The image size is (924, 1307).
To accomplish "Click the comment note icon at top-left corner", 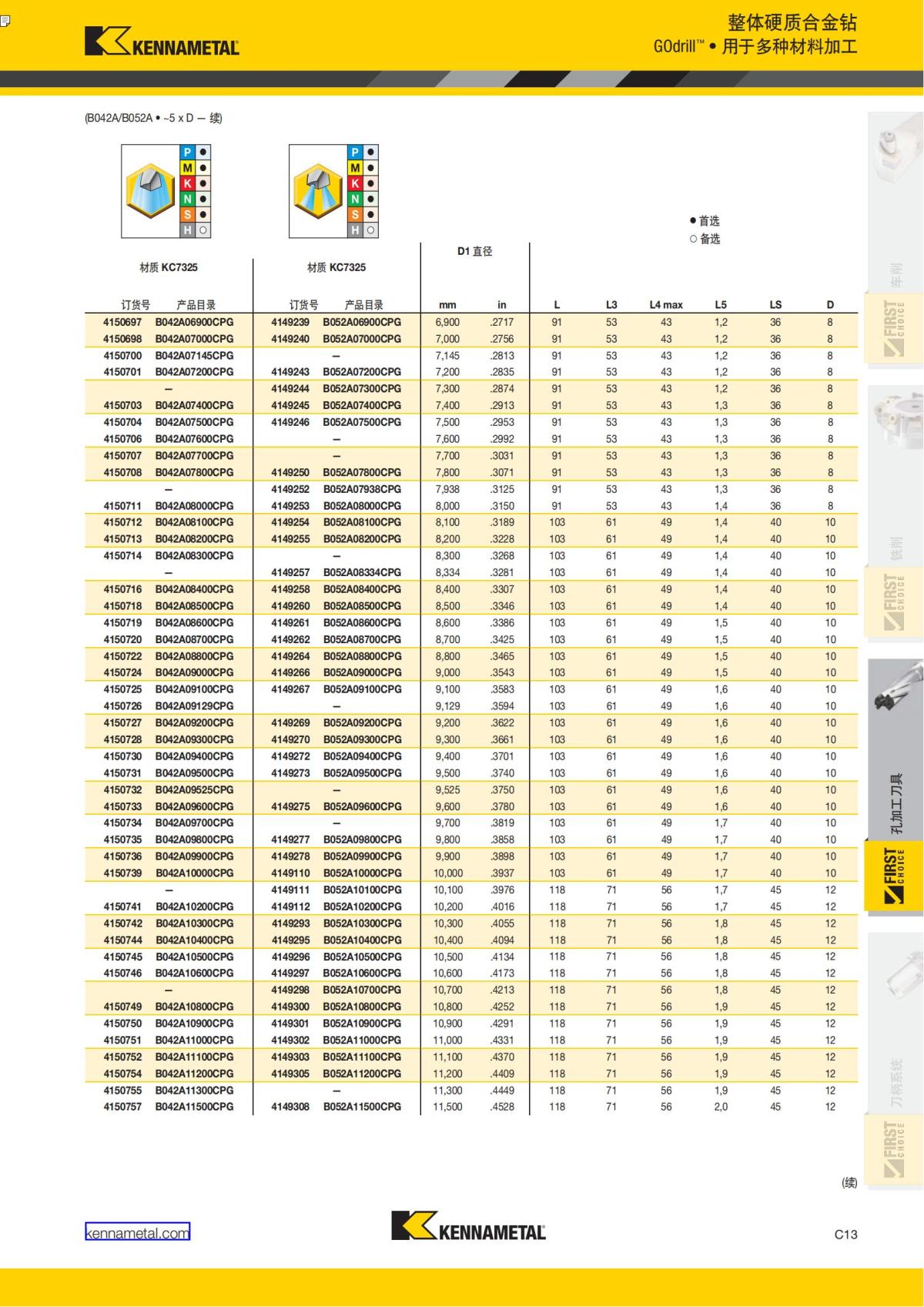I will [5, 21].
